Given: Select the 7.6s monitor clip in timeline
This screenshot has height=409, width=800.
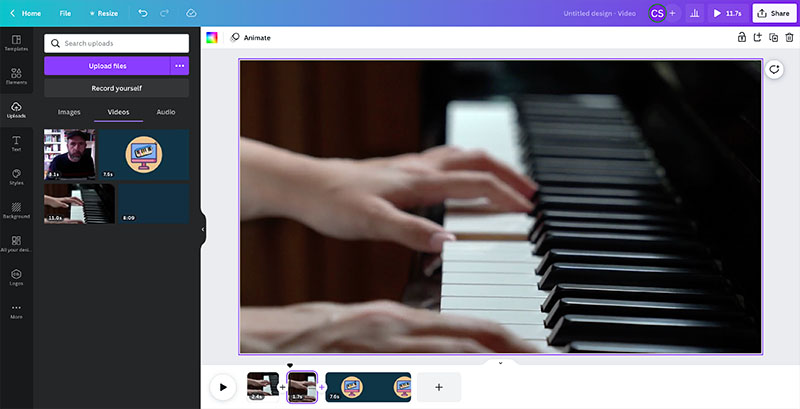Looking at the screenshot, I should tap(368, 387).
